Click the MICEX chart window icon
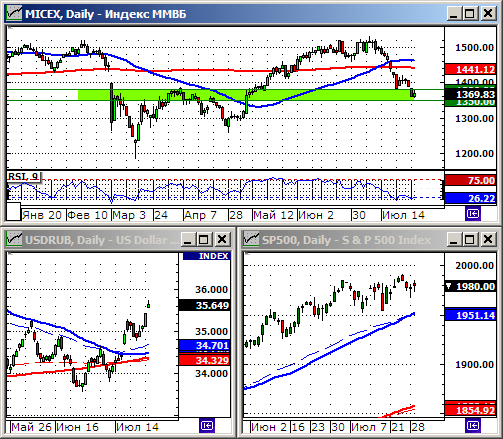Viewport: 503px width, 439px height. [14, 14]
